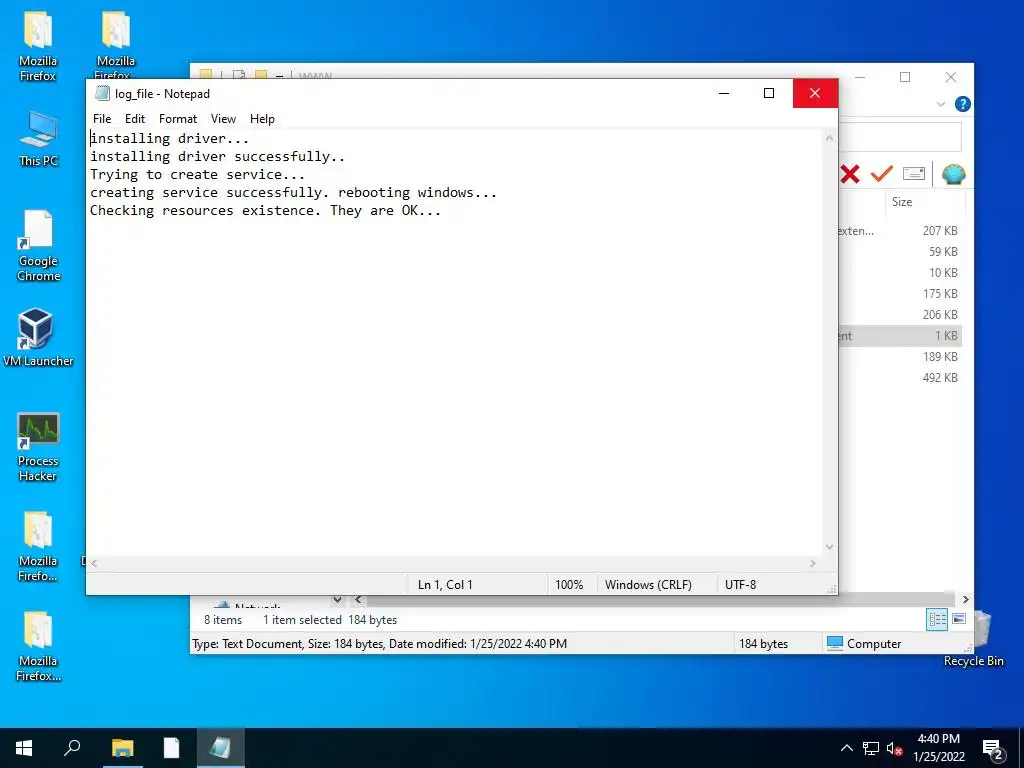Click Notepad's horizontal scroll left arrow
1024x768 pixels.
click(x=95, y=563)
